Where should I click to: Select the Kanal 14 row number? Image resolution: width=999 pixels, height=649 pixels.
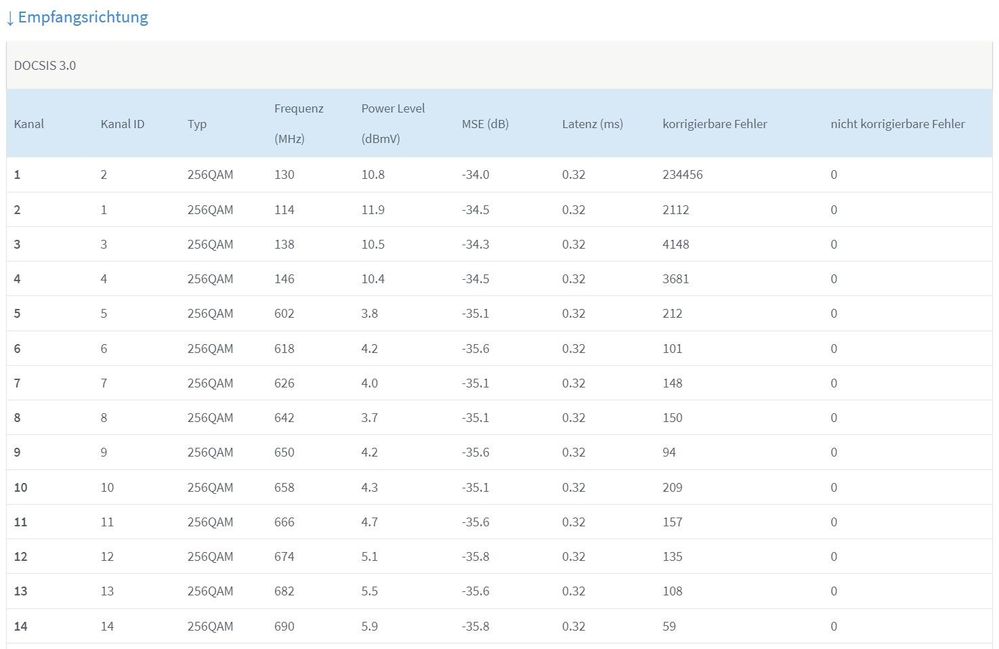(x=21, y=626)
